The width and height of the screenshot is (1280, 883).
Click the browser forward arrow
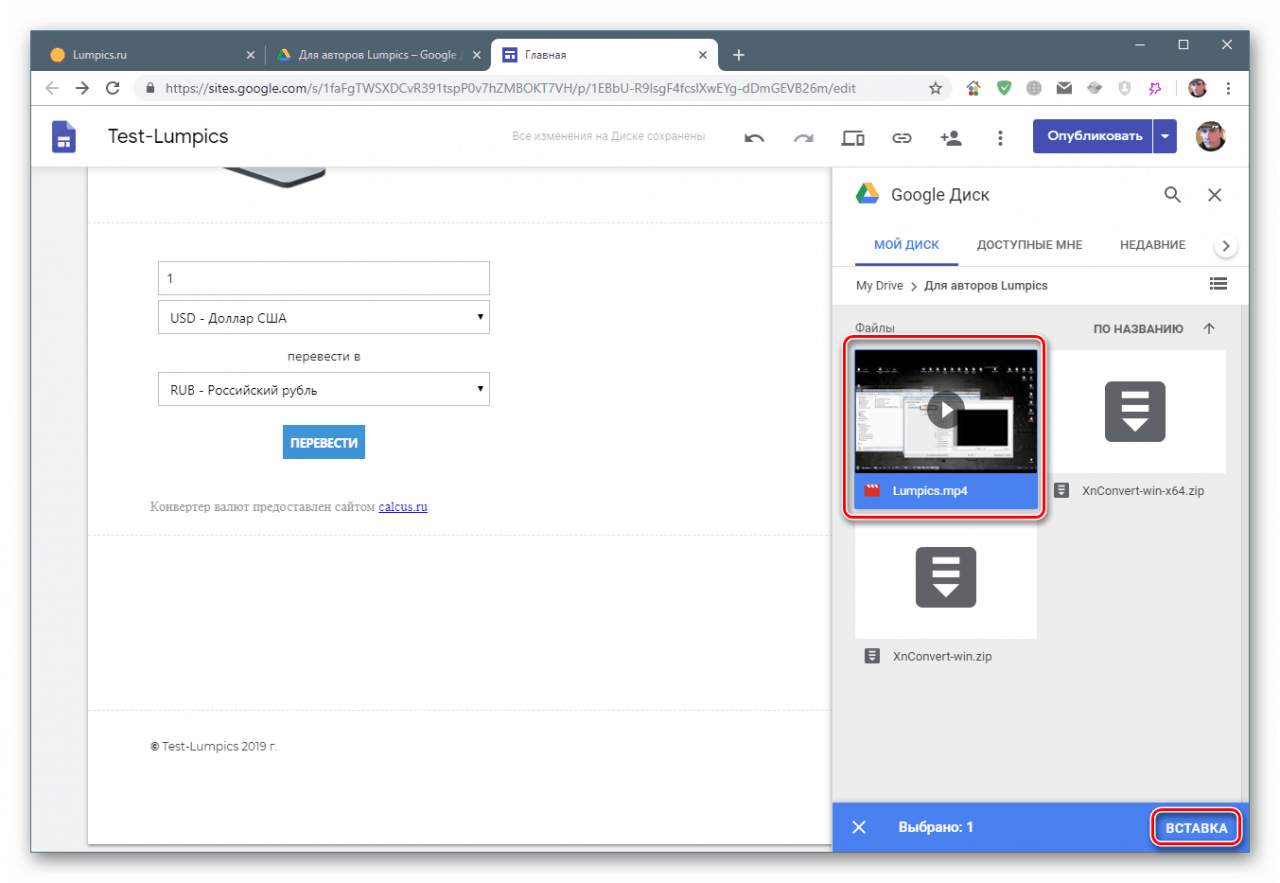(x=82, y=88)
